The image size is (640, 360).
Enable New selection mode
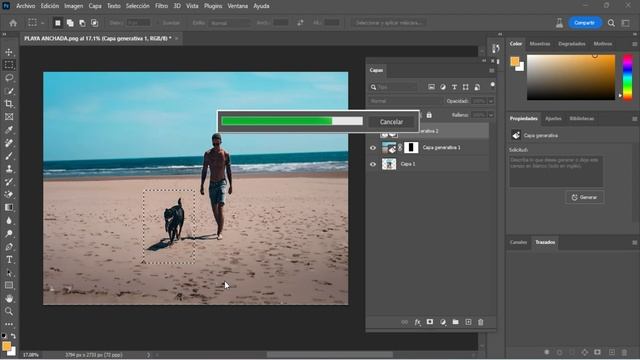point(58,23)
